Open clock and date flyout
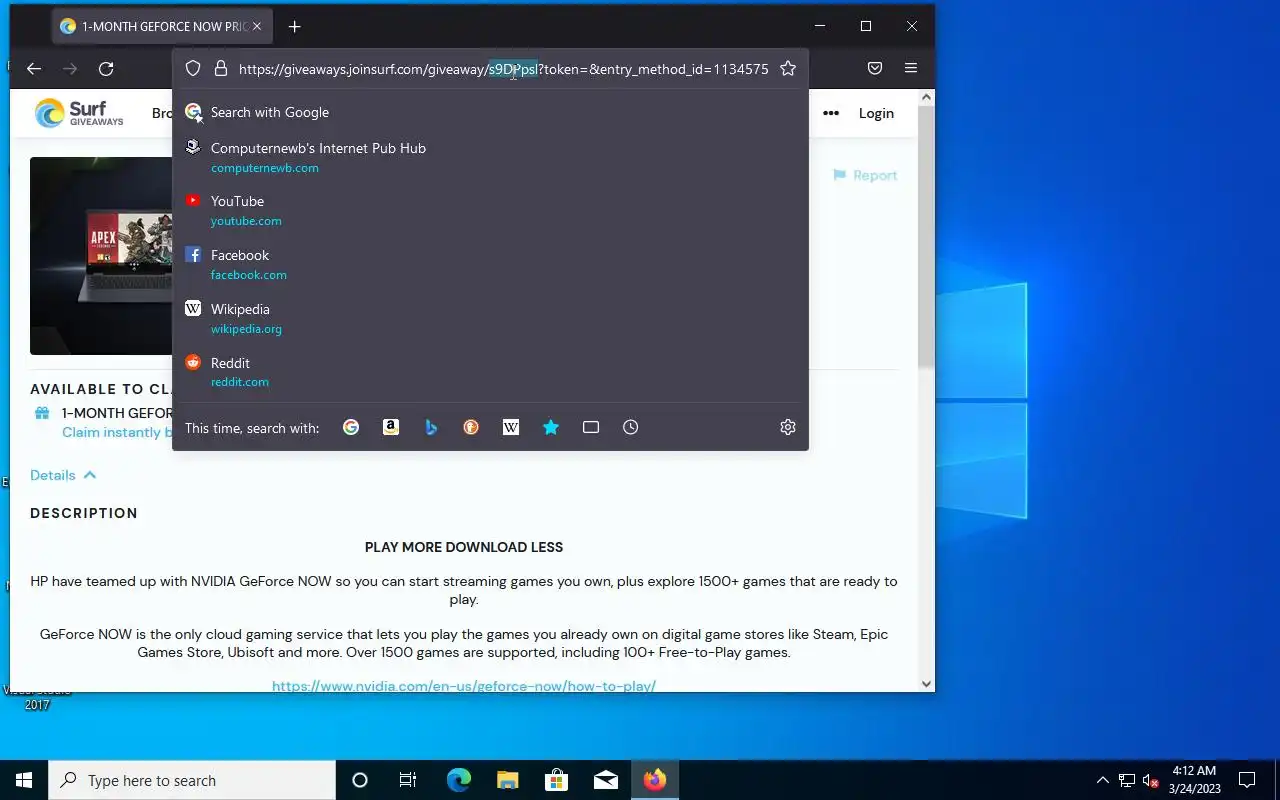1280x800 pixels. (1194, 780)
